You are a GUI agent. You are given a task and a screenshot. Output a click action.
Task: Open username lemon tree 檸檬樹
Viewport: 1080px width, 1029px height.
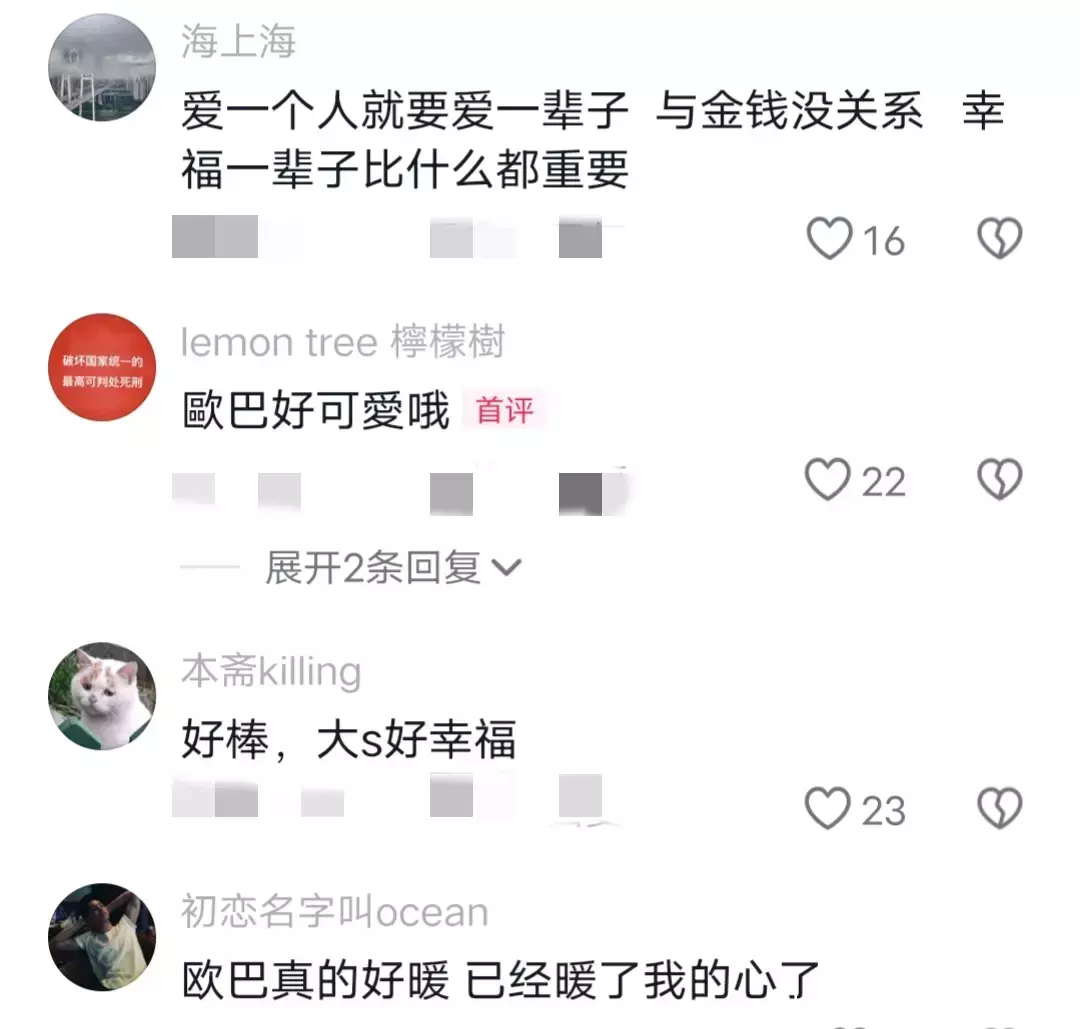tap(342, 342)
